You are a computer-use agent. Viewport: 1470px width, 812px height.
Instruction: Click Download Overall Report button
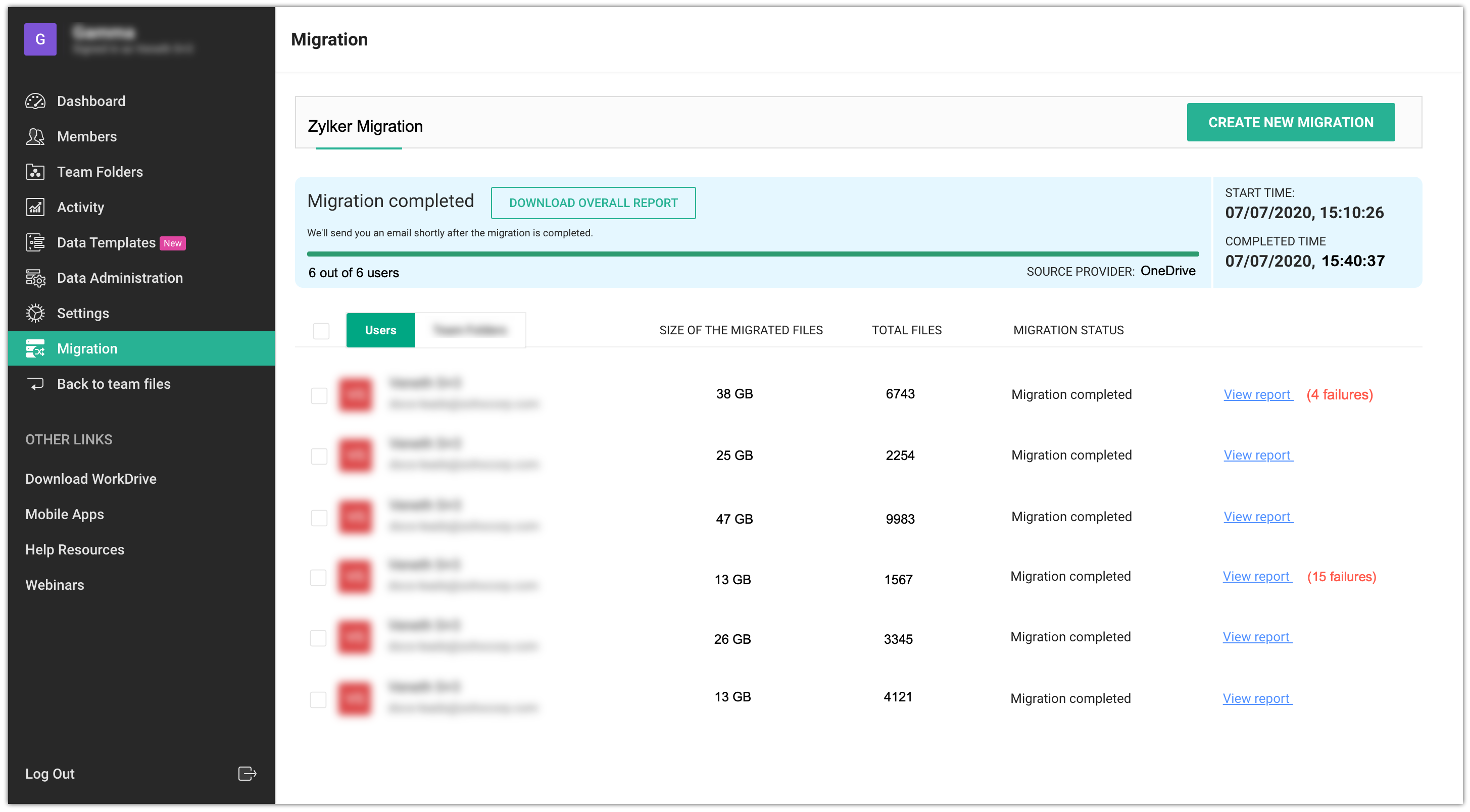tap(593, 202)
